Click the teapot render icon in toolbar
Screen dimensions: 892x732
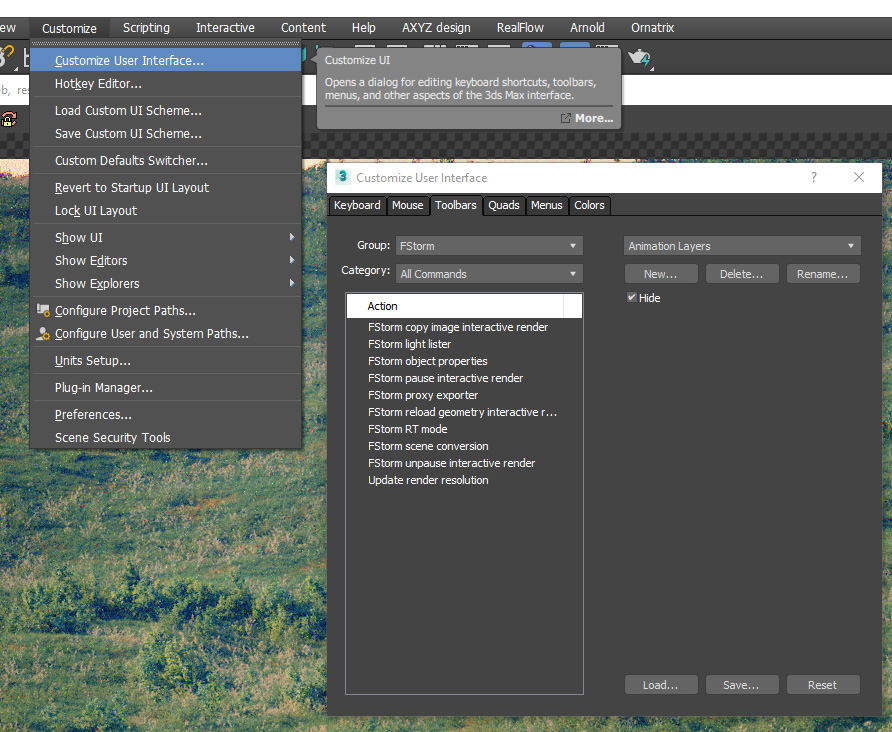638,58
